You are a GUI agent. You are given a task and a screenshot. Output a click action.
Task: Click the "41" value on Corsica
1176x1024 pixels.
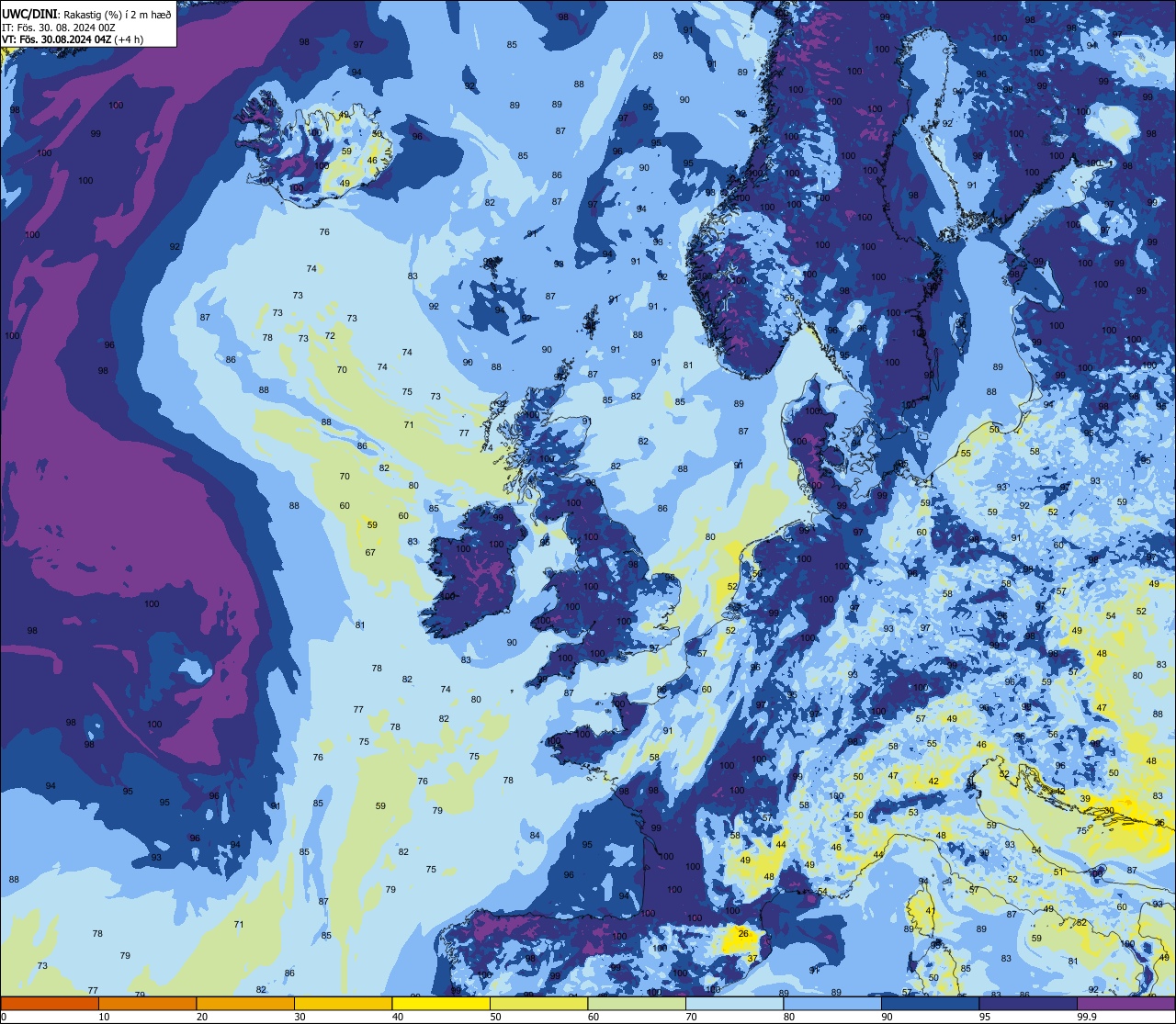(x=930, y=910)
